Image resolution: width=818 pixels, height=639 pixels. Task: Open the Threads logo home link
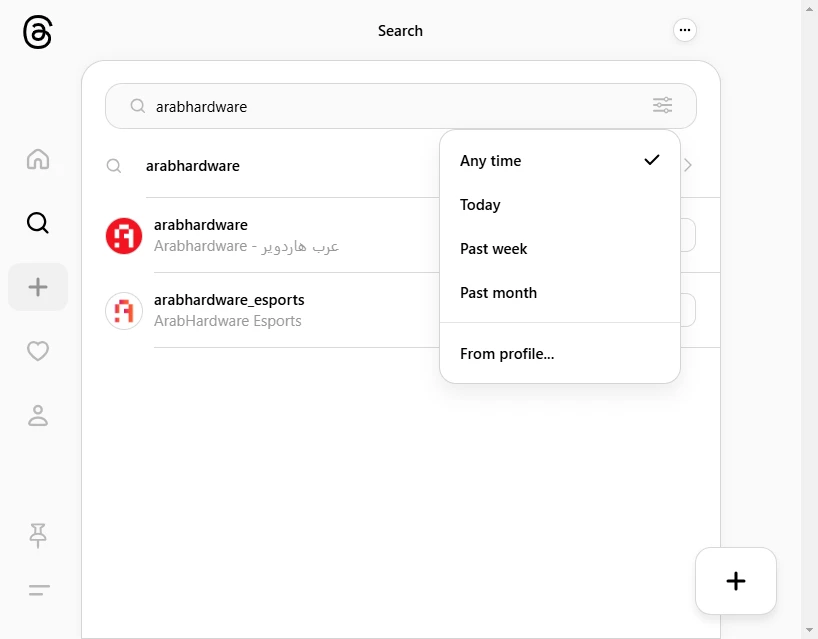click(x=38, y=32)
